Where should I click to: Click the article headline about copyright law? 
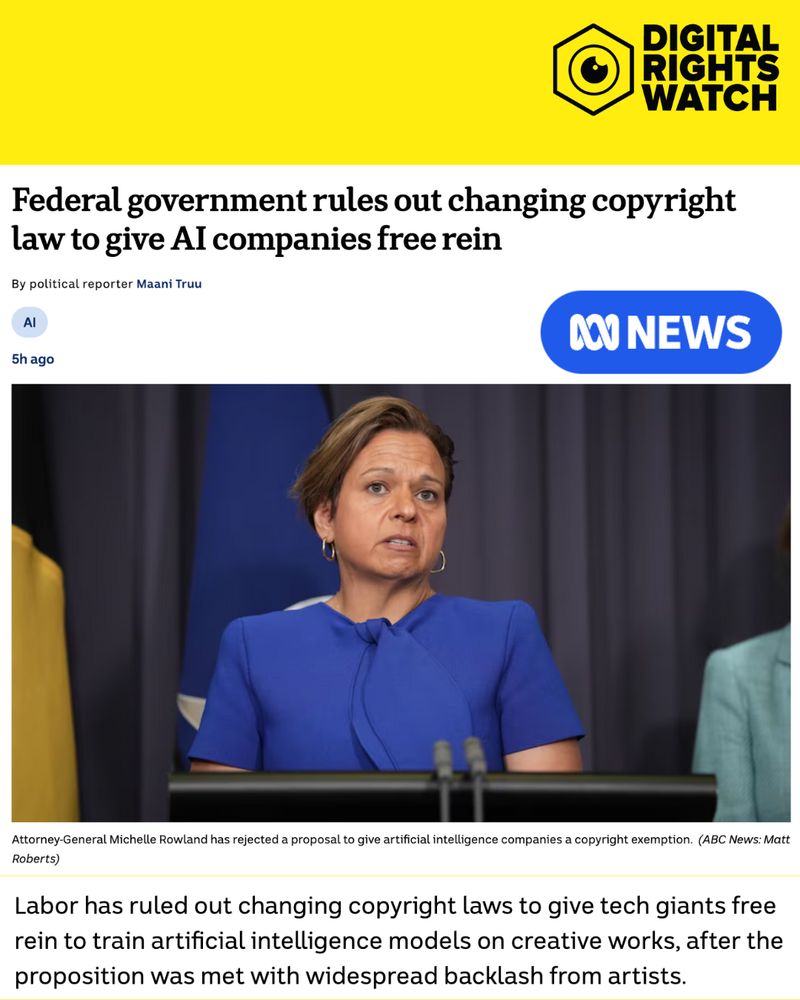point(374,219)
